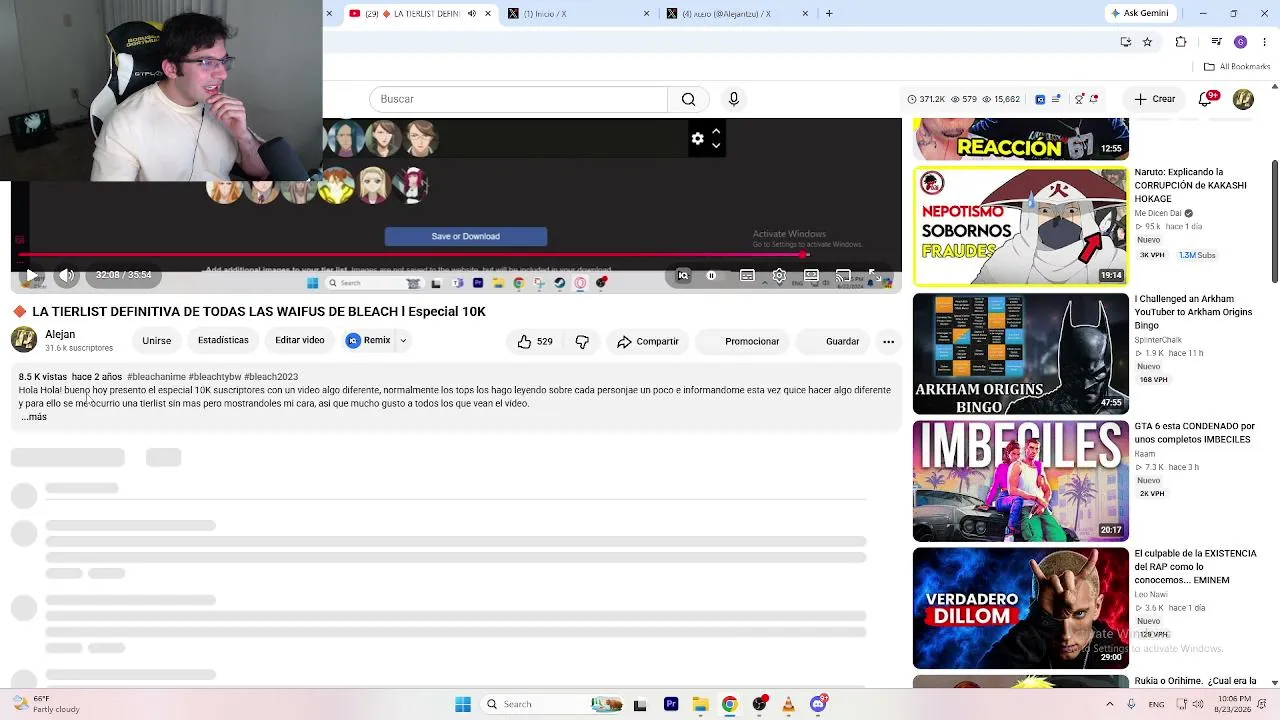Open File Explorer from the taskbar
The image size is (1280, 720).
(x=700, y=704)
